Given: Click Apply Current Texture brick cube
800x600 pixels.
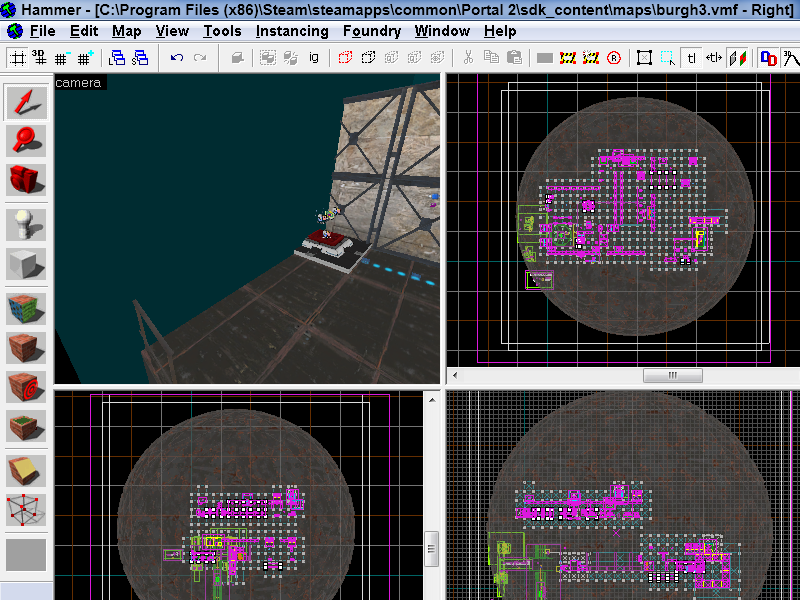Looking at the screenshot, I should [x=26, y=348].
